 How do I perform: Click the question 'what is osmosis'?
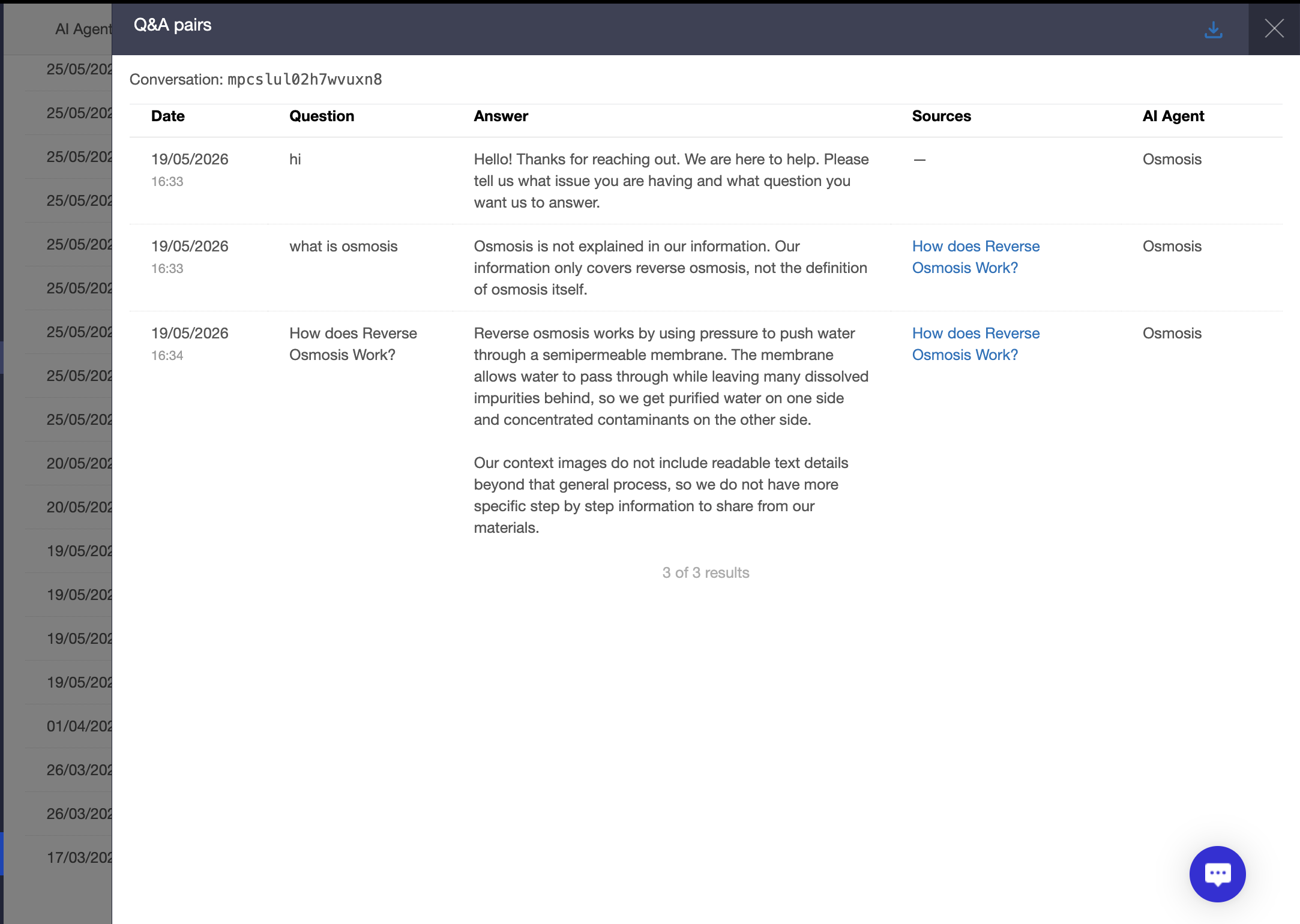click(343, 246)
